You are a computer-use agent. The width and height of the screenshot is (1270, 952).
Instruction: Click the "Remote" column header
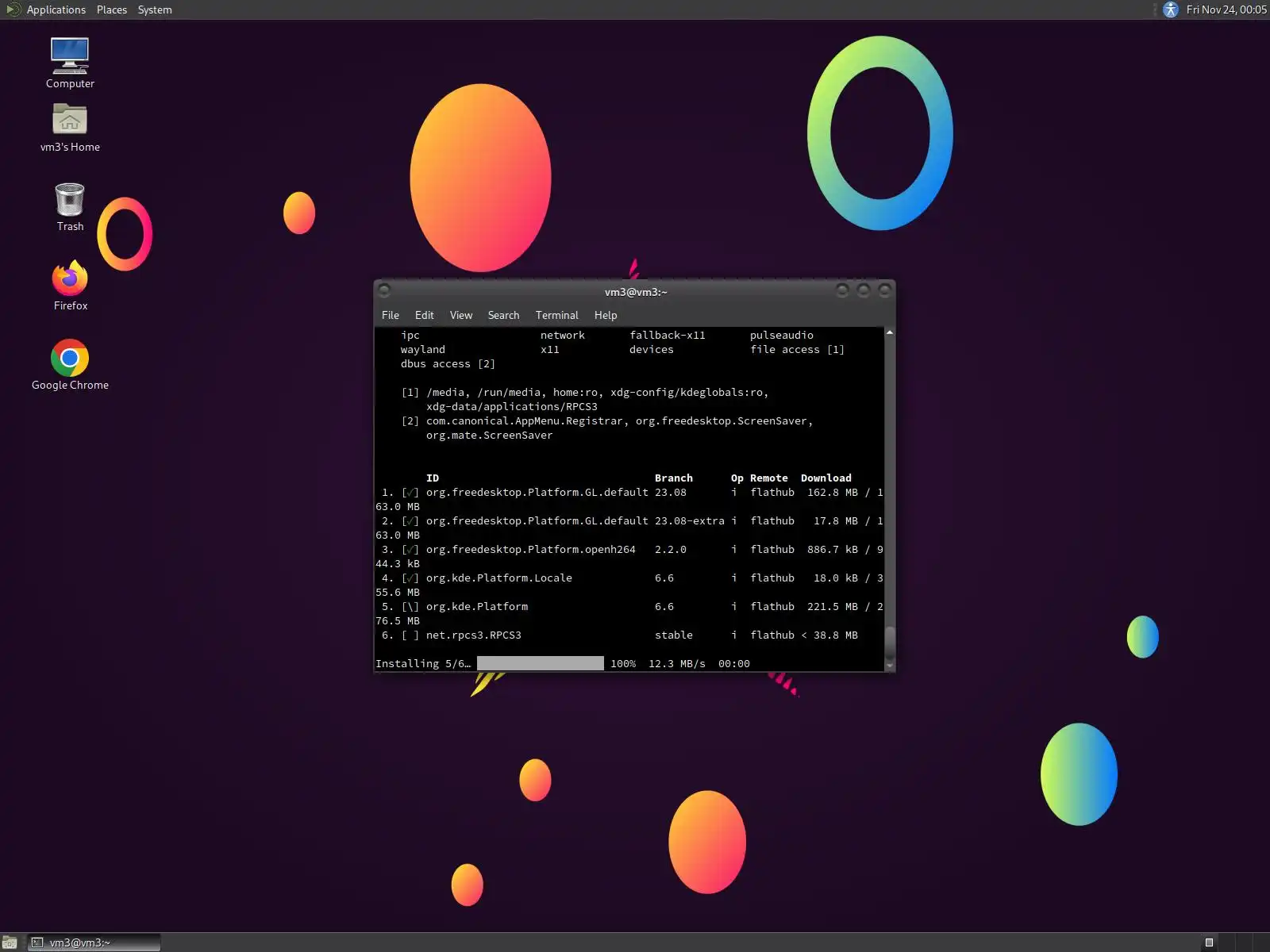pyautogui.click(x=769, y=478)
